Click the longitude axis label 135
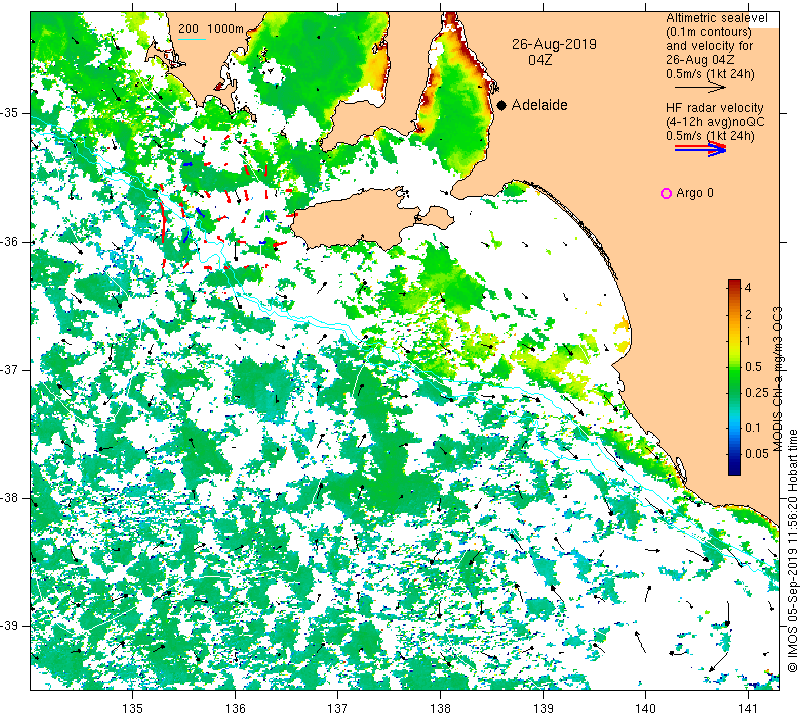The height and width of the screenshot is (720, 800). coord(133,709)
